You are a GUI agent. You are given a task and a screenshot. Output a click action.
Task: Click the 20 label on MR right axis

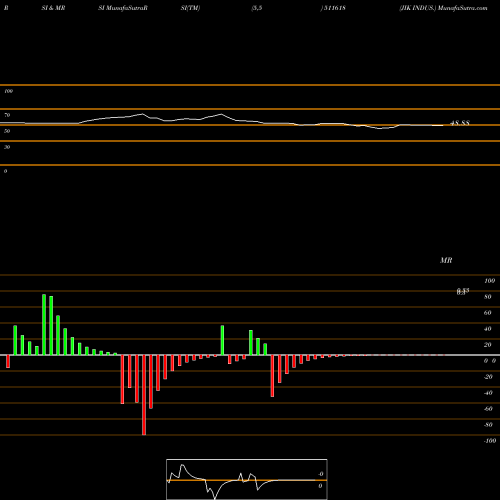[488, 345]
